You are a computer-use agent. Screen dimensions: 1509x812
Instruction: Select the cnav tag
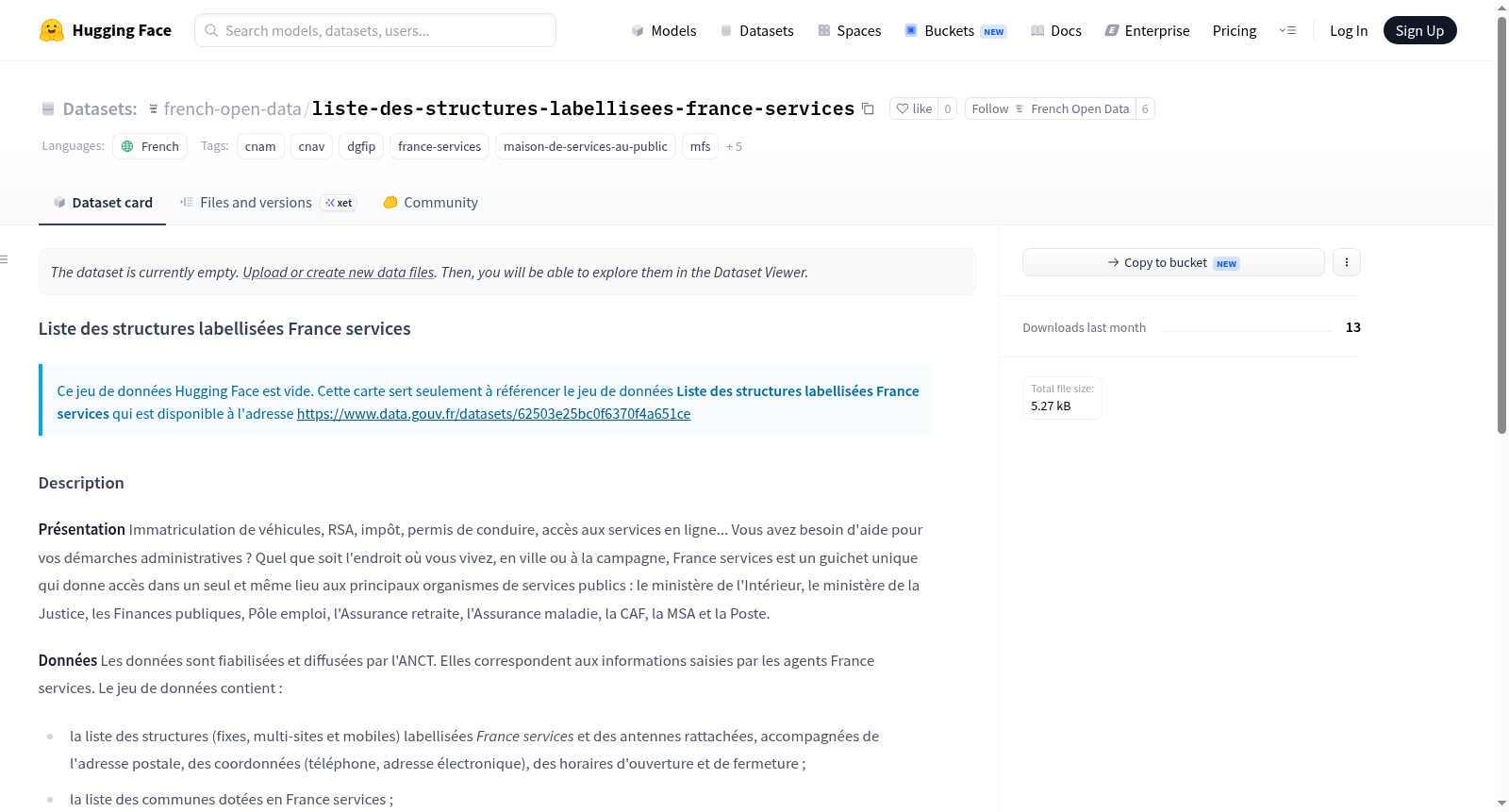pos(311,146)
